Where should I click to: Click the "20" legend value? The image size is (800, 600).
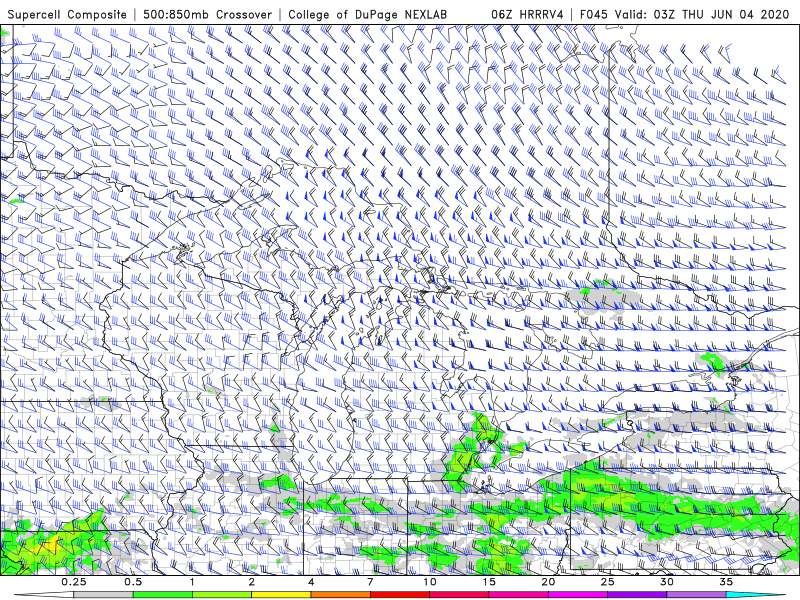click(548, 582)
